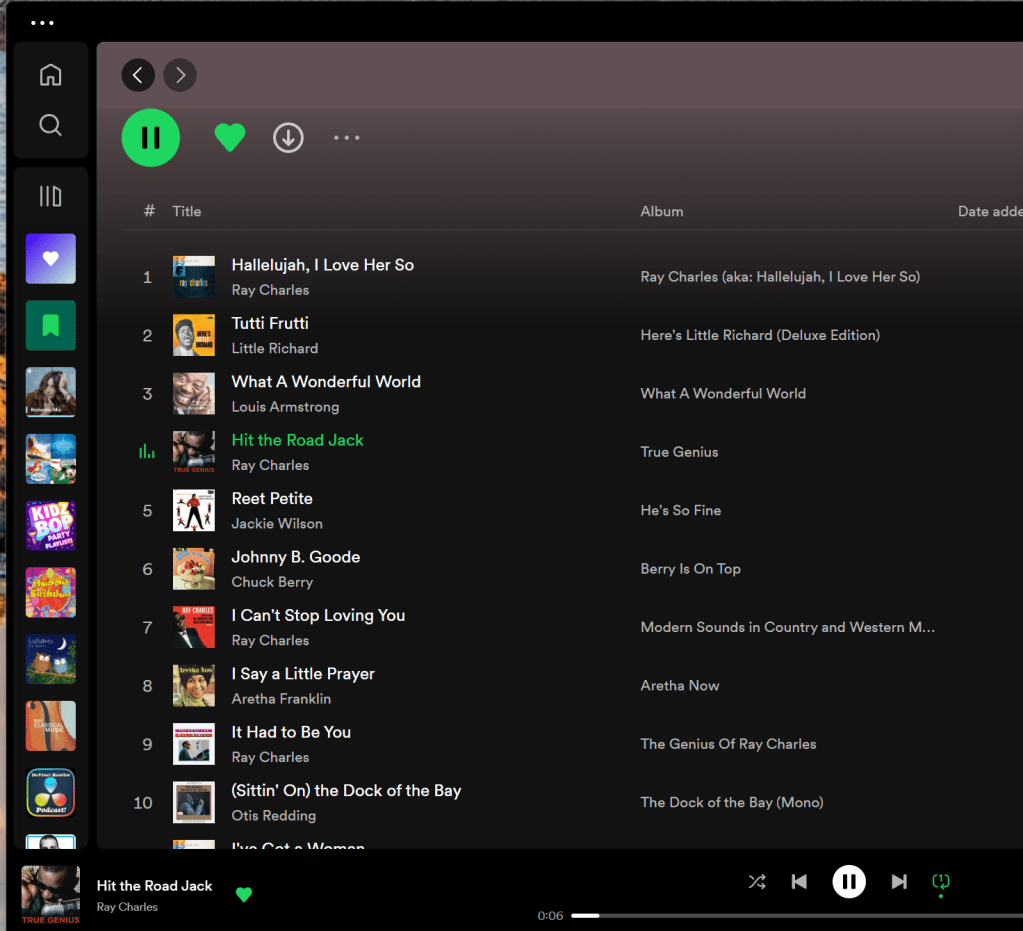The image size is (1023, 931).
Task: Toggle the heart in the now-playing bar
Action: tap(244, 894)
